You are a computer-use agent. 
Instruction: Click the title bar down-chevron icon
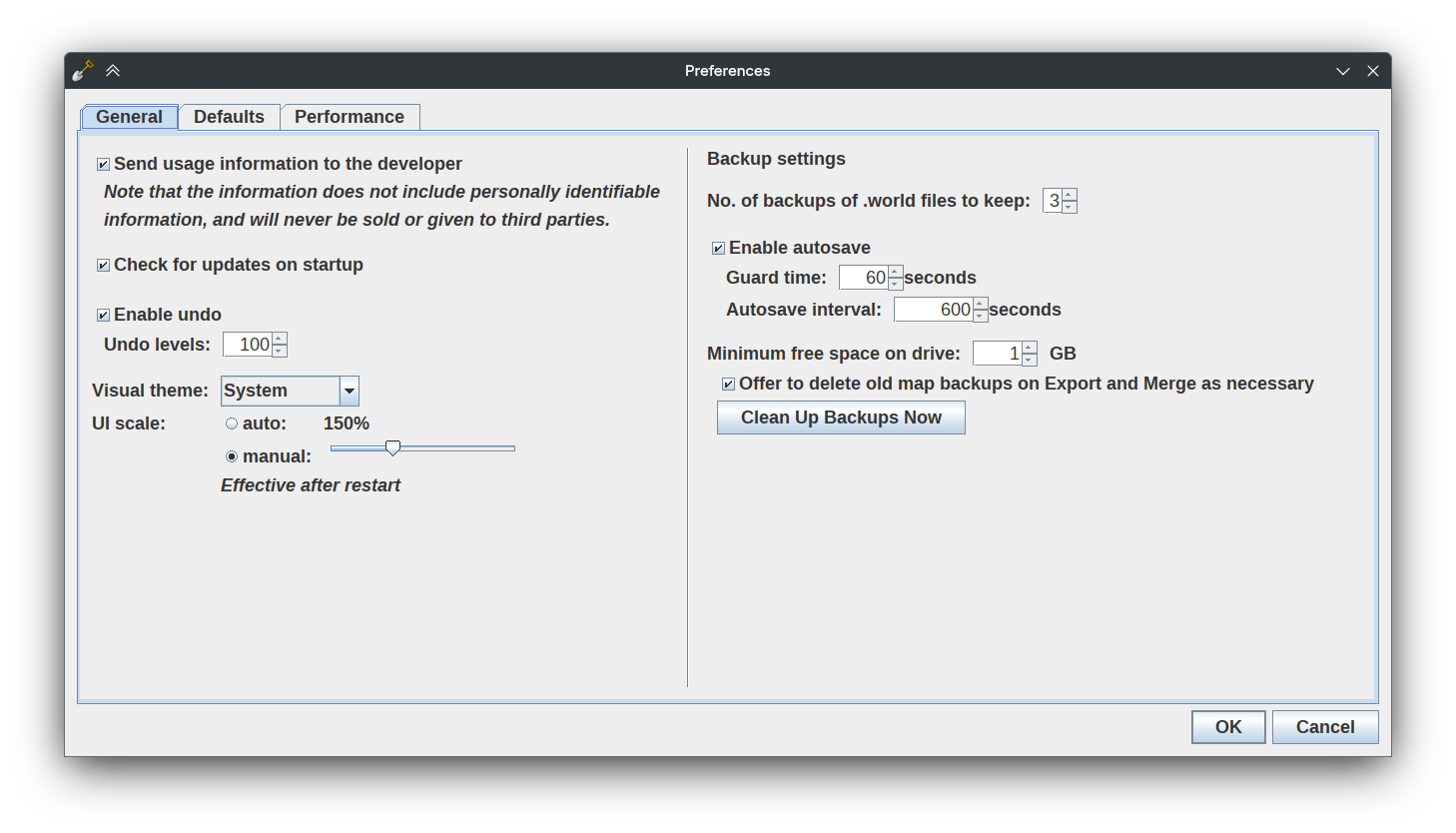1343,71
